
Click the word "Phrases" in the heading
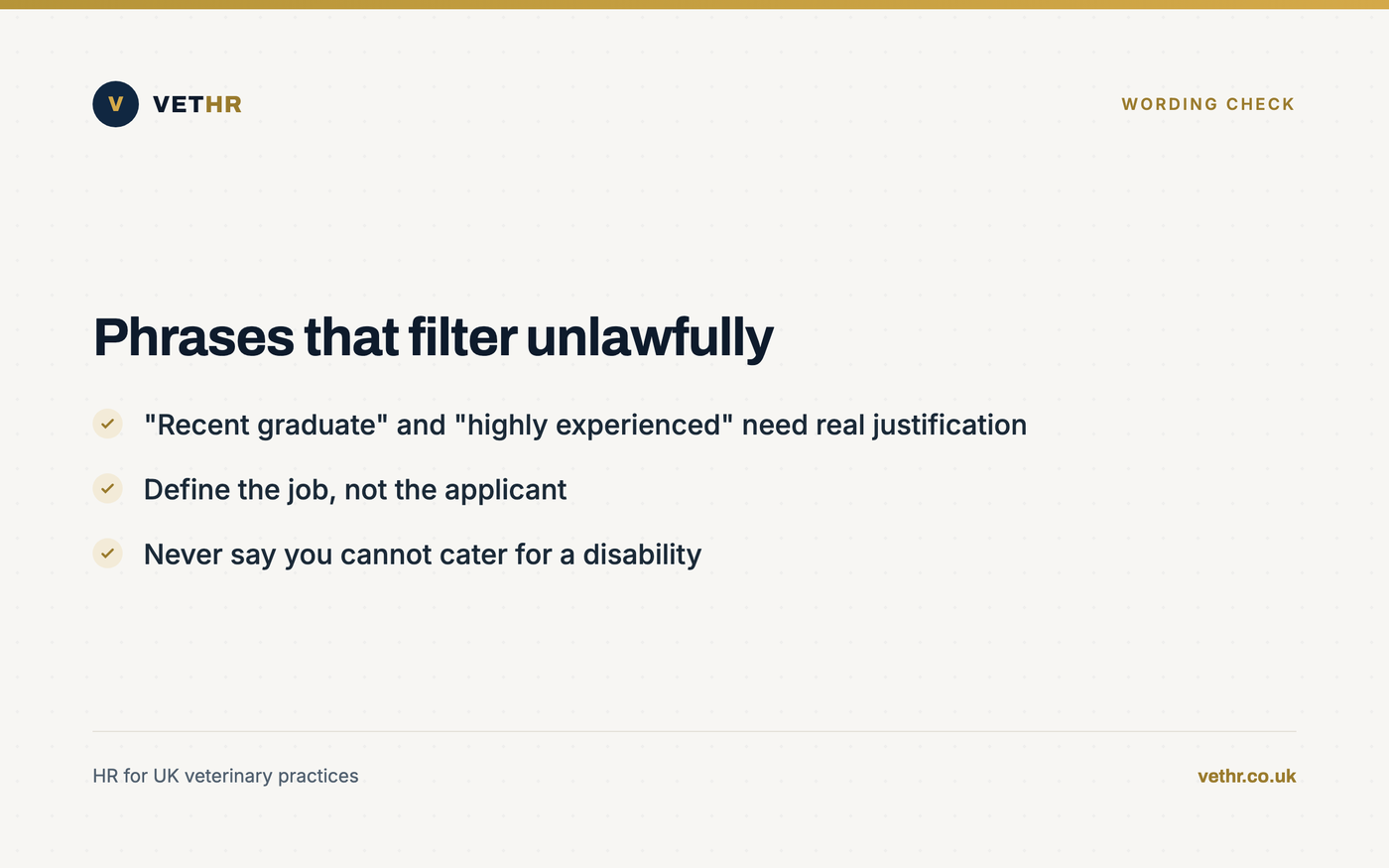193,337
